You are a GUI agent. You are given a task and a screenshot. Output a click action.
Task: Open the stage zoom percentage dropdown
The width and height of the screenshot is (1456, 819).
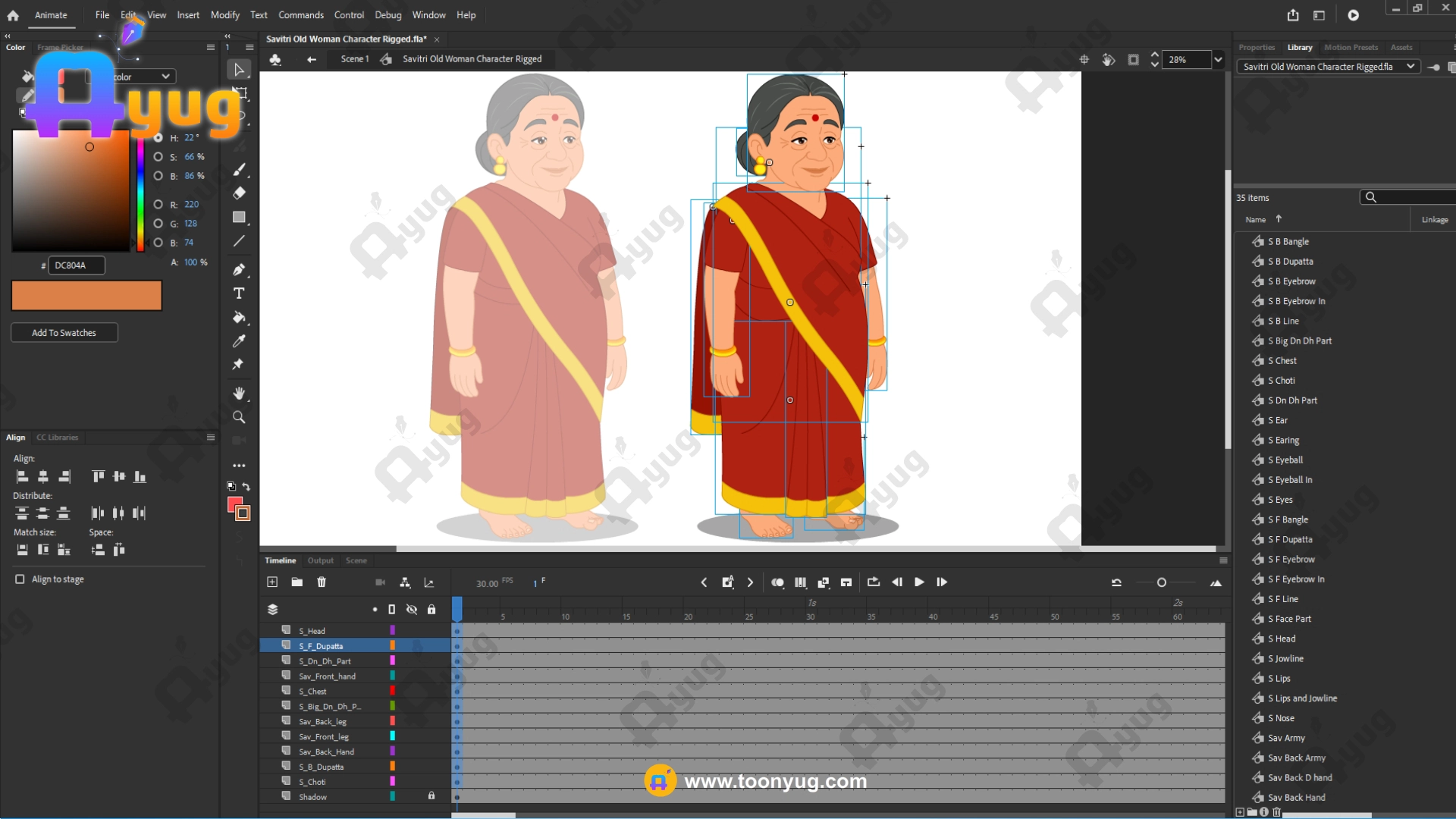1218,59
